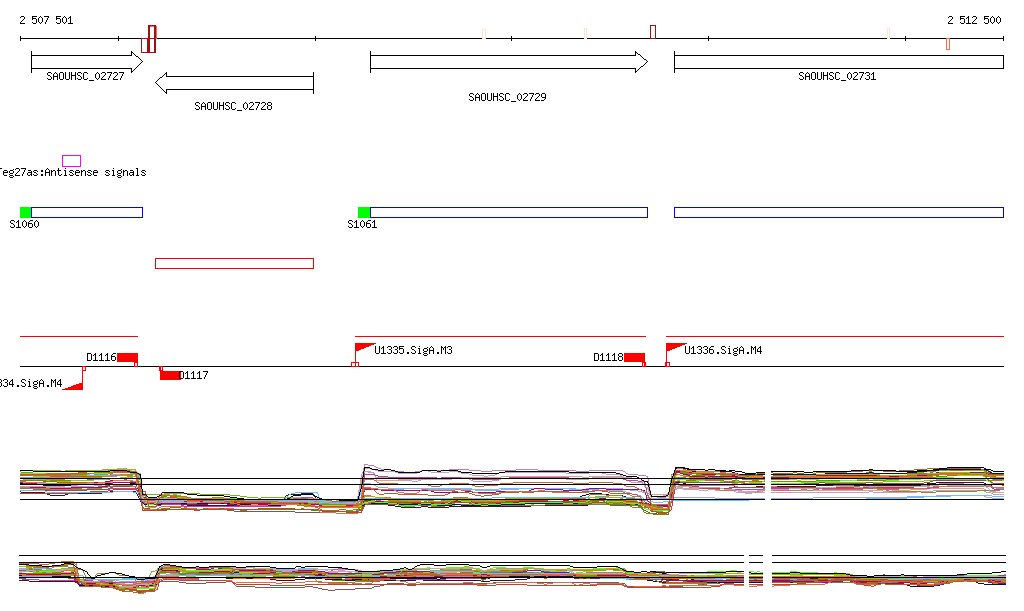Image resolution: width=1024 pixels, height=611 pixels.
Task: Click the U1336.SigA.M4 label
Action: pos(723,350)
